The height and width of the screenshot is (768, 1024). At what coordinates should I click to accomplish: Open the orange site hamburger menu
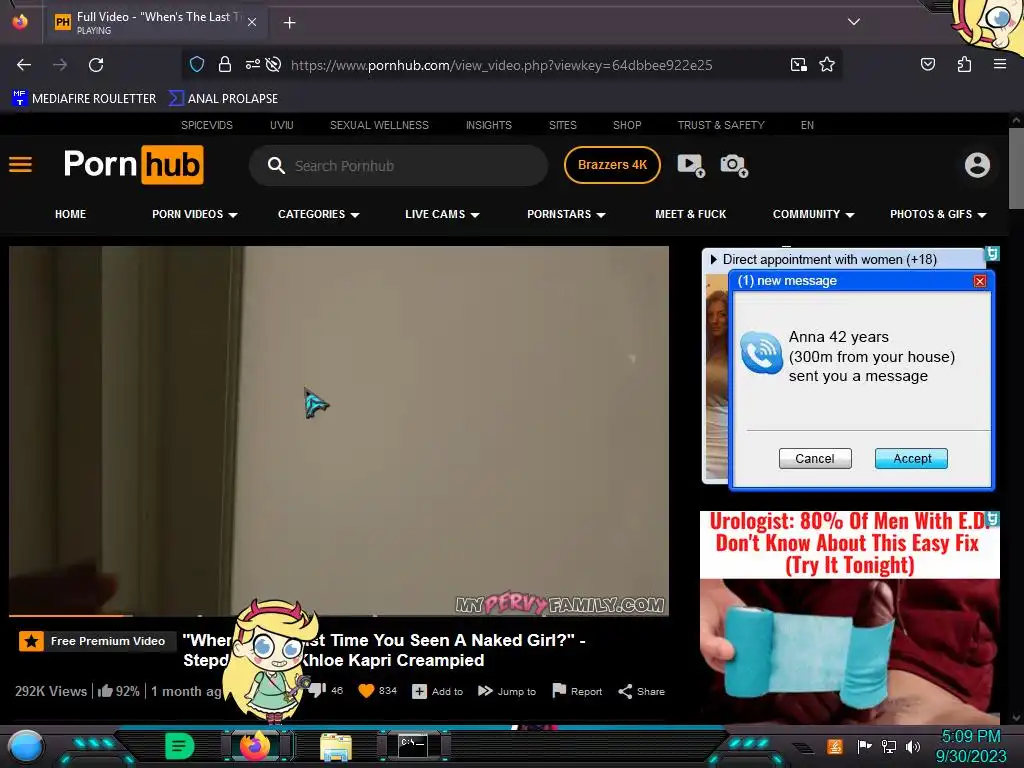coord(20,165)
